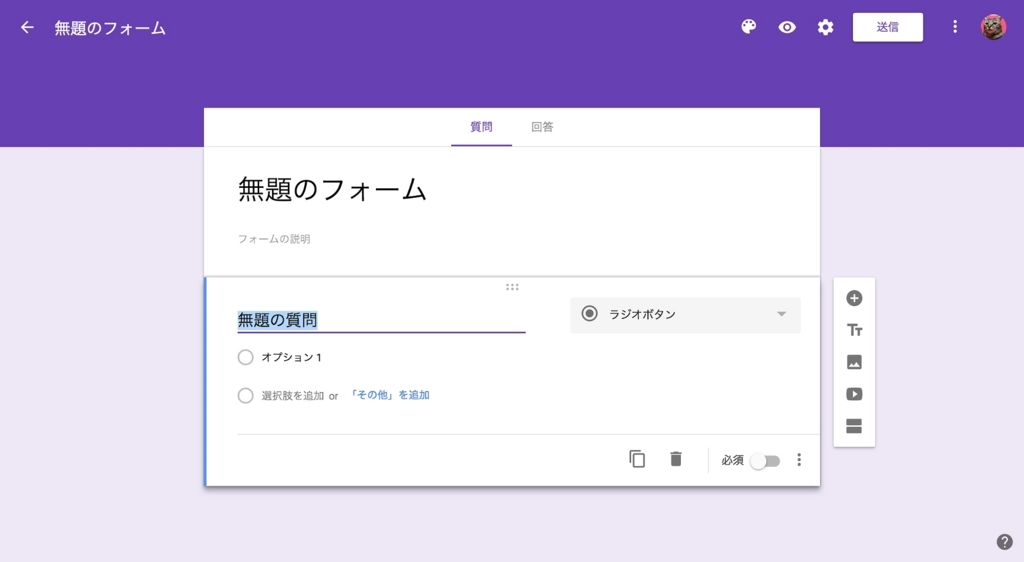Image resolution: width=1024 pixels, height=562 pixels.
Task: Grab the question card drag handle dots
Action: point(512,287)
